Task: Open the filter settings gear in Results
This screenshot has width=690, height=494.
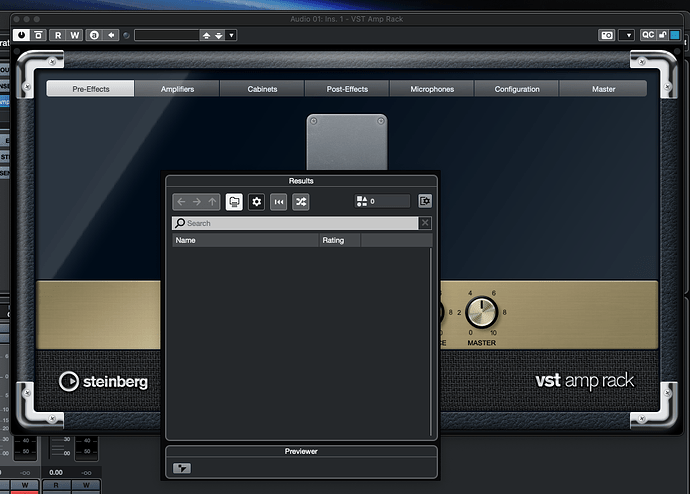Action: click(x=257, y=202)
